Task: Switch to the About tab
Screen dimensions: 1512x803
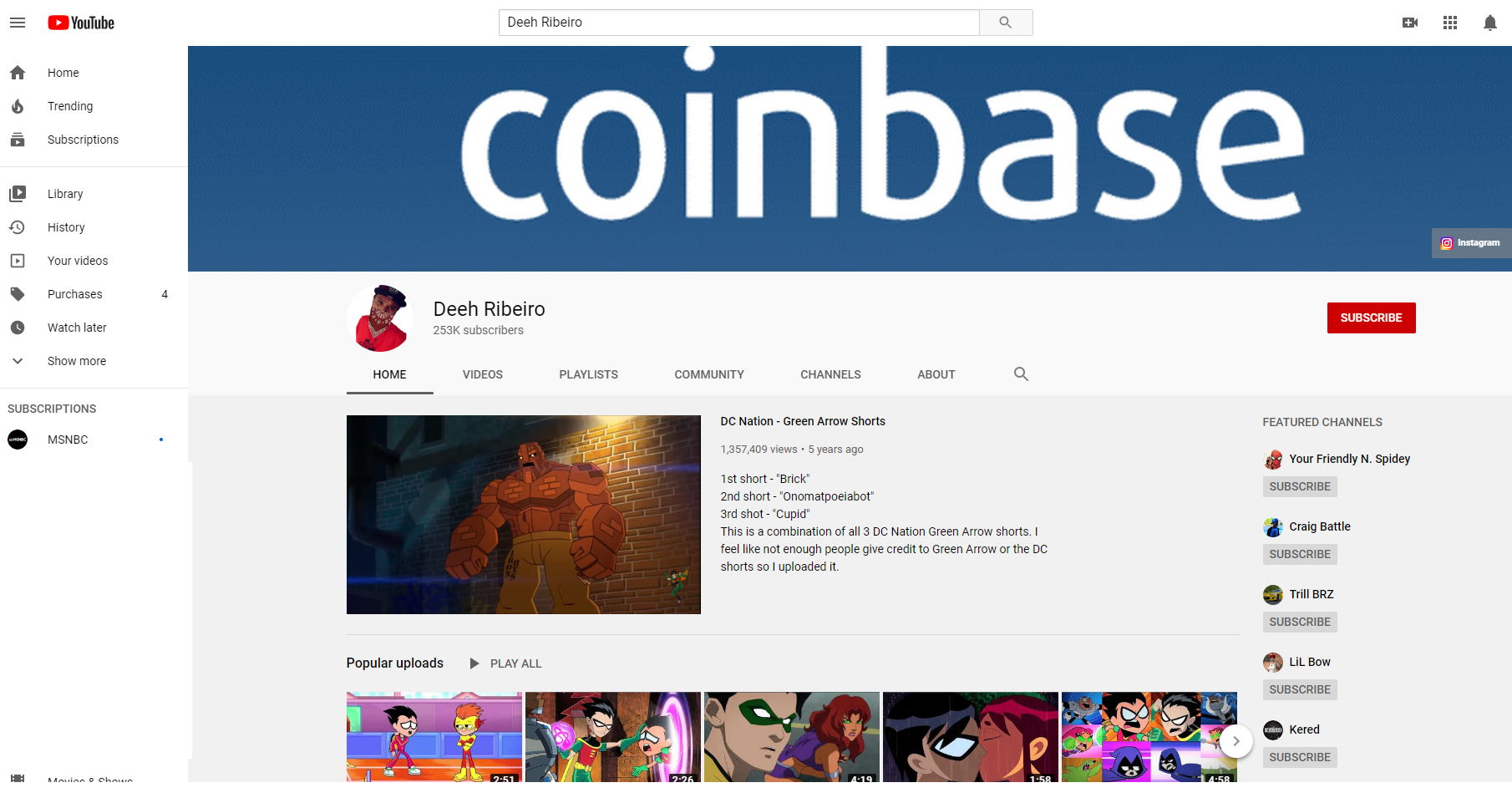Action: pyautogui.click(x=936, y=374)
